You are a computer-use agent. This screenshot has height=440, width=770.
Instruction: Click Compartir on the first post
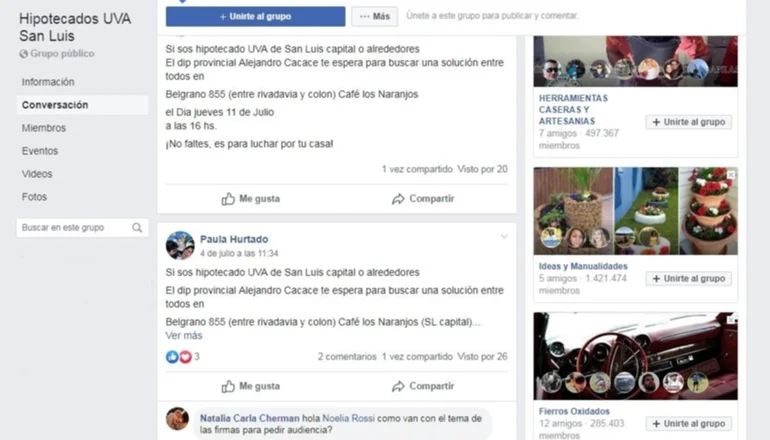423,199
